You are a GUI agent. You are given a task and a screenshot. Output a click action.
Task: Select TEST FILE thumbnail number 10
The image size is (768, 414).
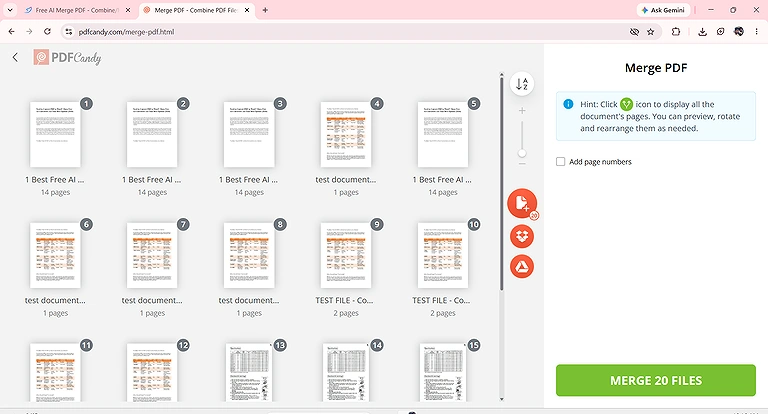pyautogui.click(x=443, y=255)
